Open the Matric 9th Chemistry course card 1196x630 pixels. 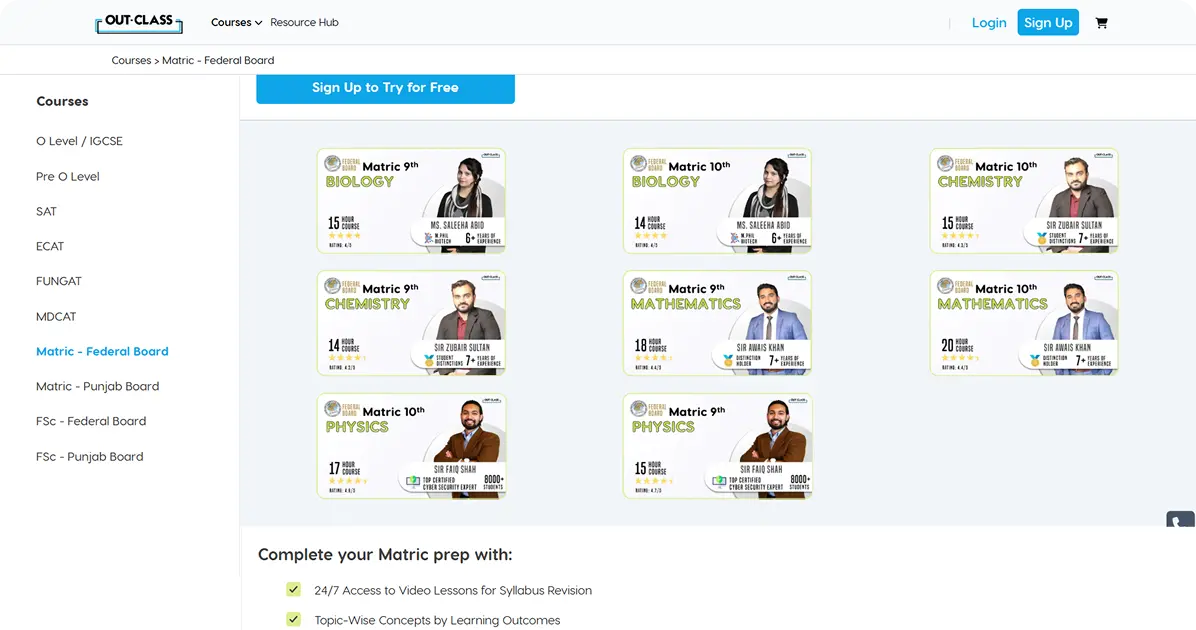click(x=411, y=323)
